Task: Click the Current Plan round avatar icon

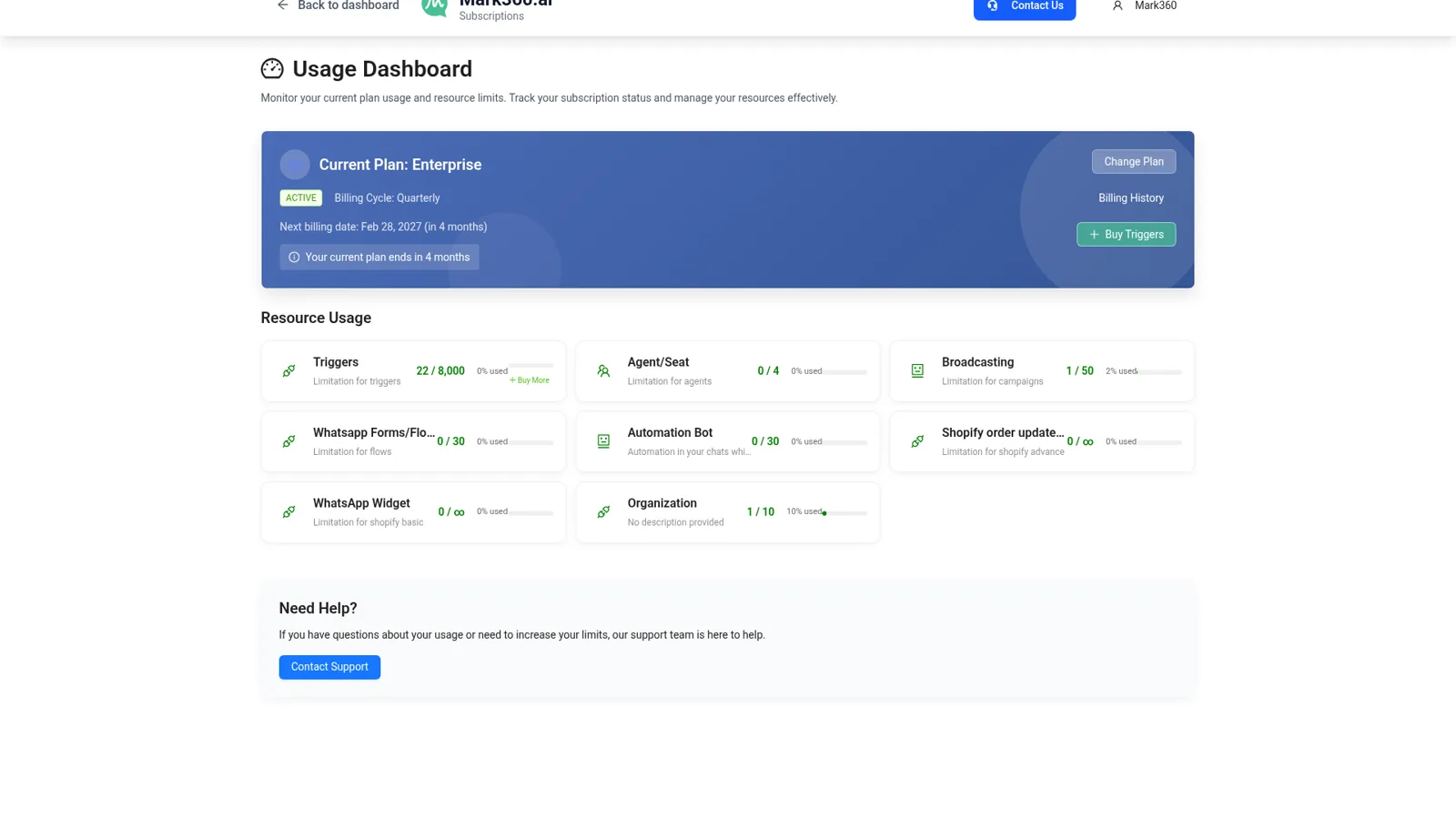Action: coord(295,165)
